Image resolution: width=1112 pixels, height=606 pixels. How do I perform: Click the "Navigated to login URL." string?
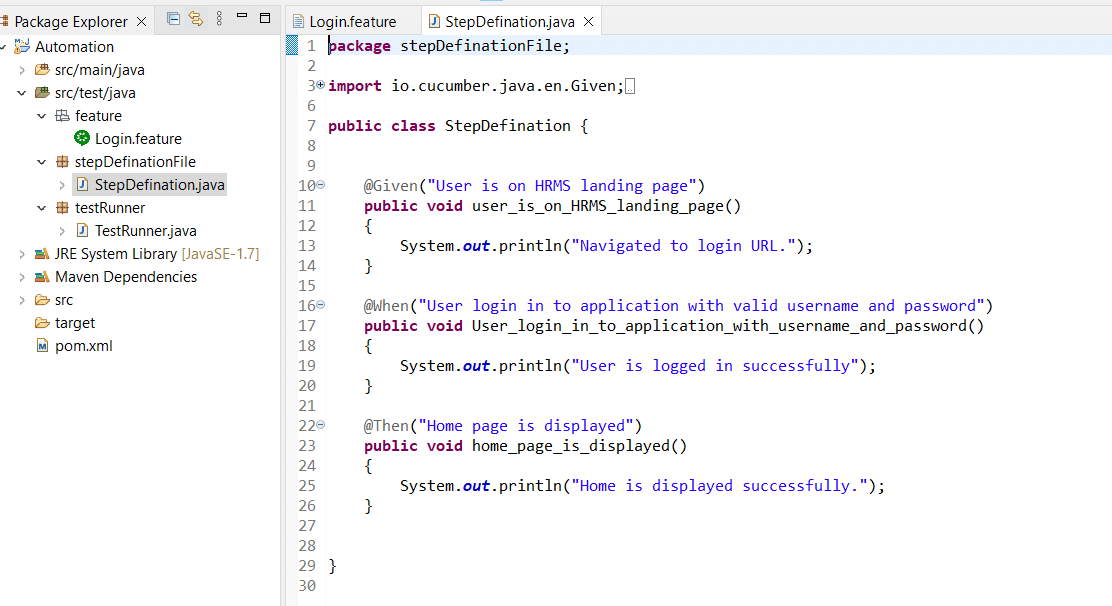click(x=684, y=246)
